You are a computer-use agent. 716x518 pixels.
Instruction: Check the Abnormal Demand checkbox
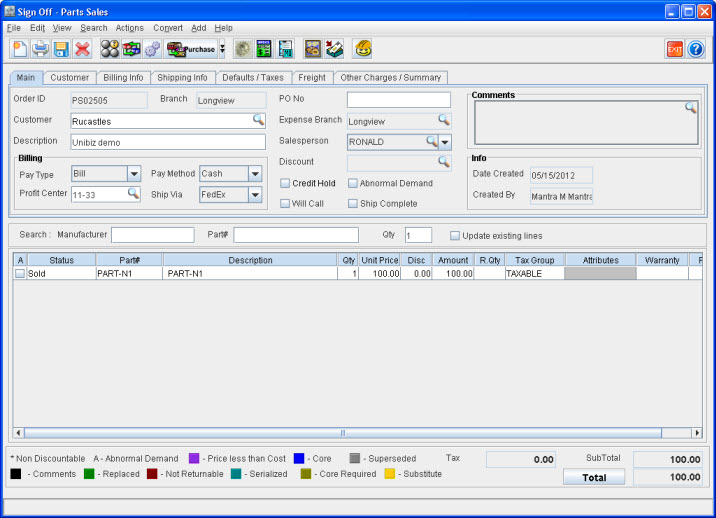pos(353,183)
